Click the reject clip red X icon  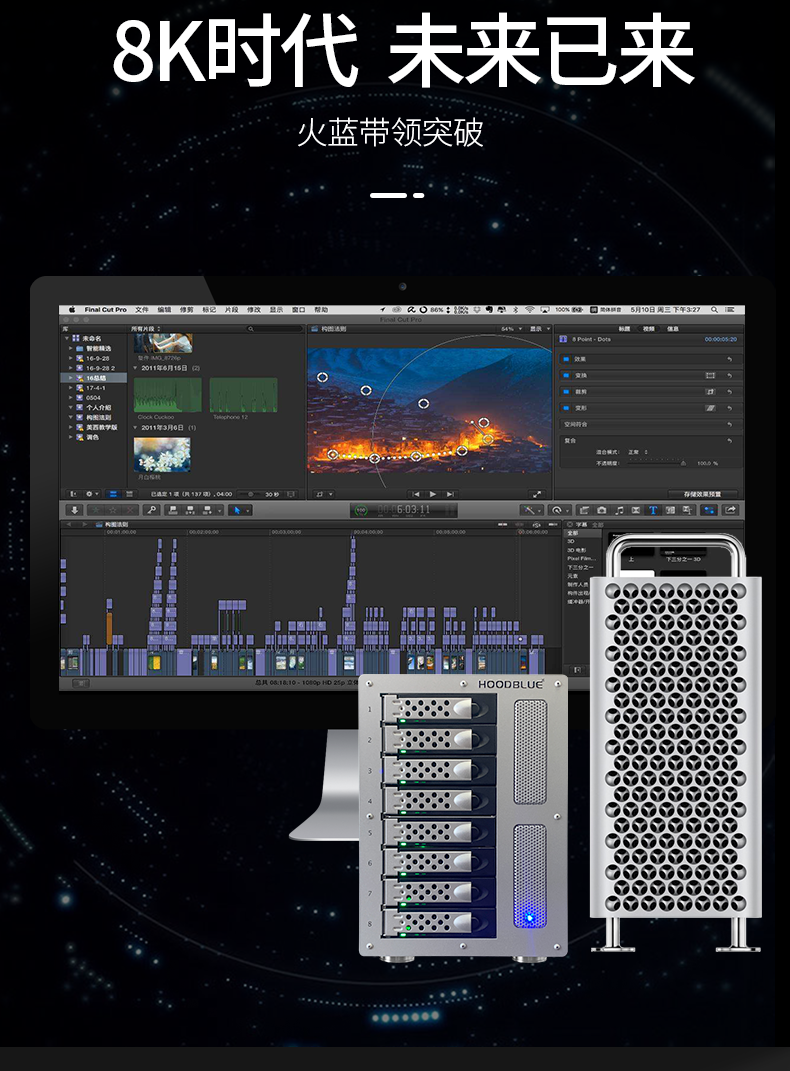click(130, 510)
